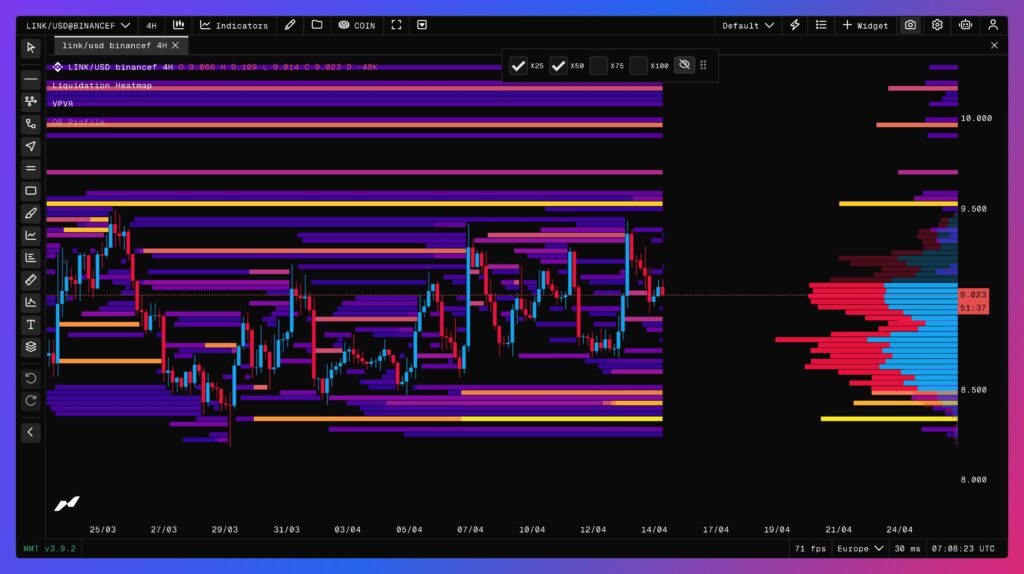
Task: Enable the X75 leverage checkbox
Action: pyautogui.click(x=598, y=66)
